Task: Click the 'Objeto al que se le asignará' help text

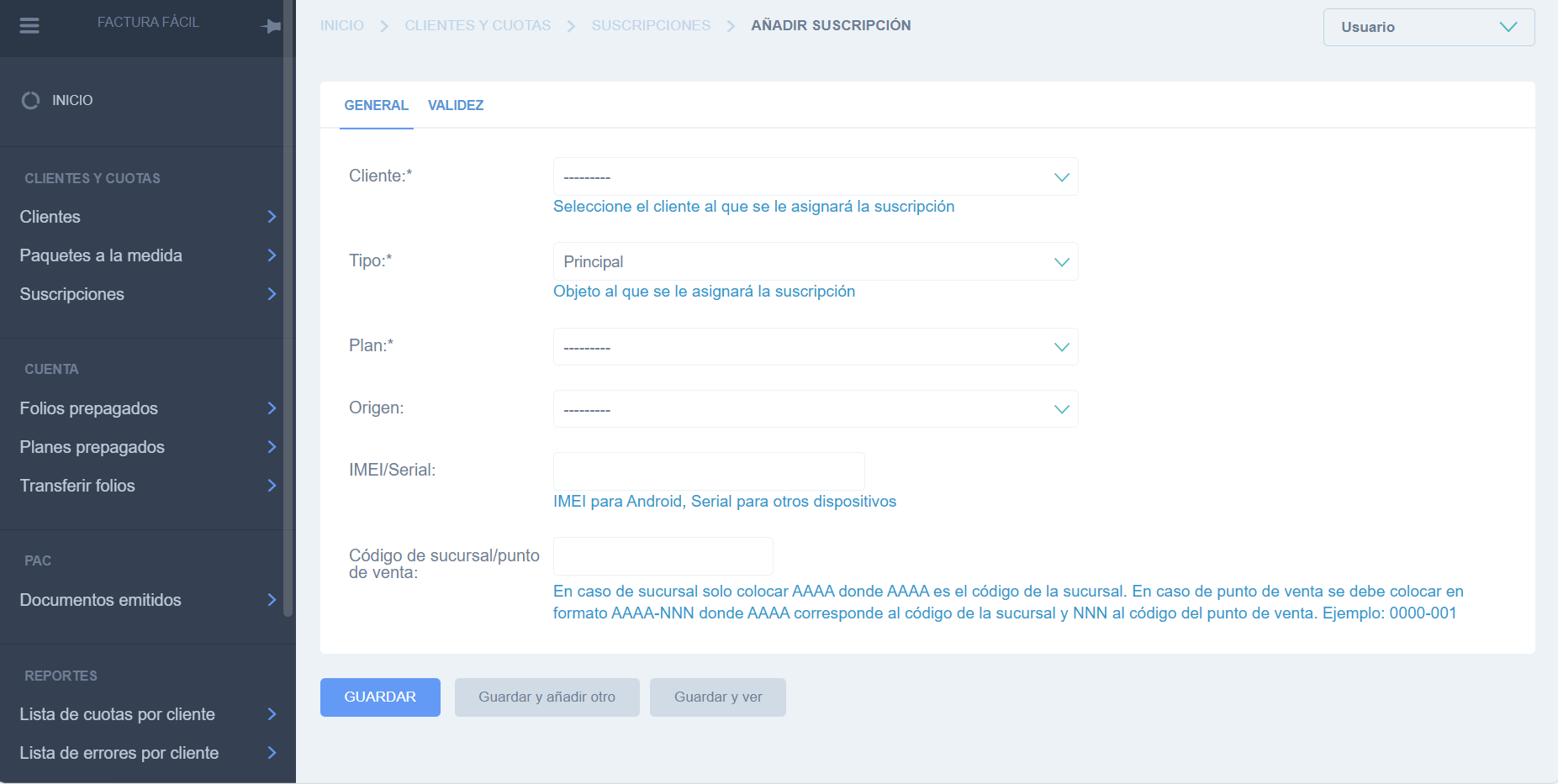Action: click(x=704, y=292)
